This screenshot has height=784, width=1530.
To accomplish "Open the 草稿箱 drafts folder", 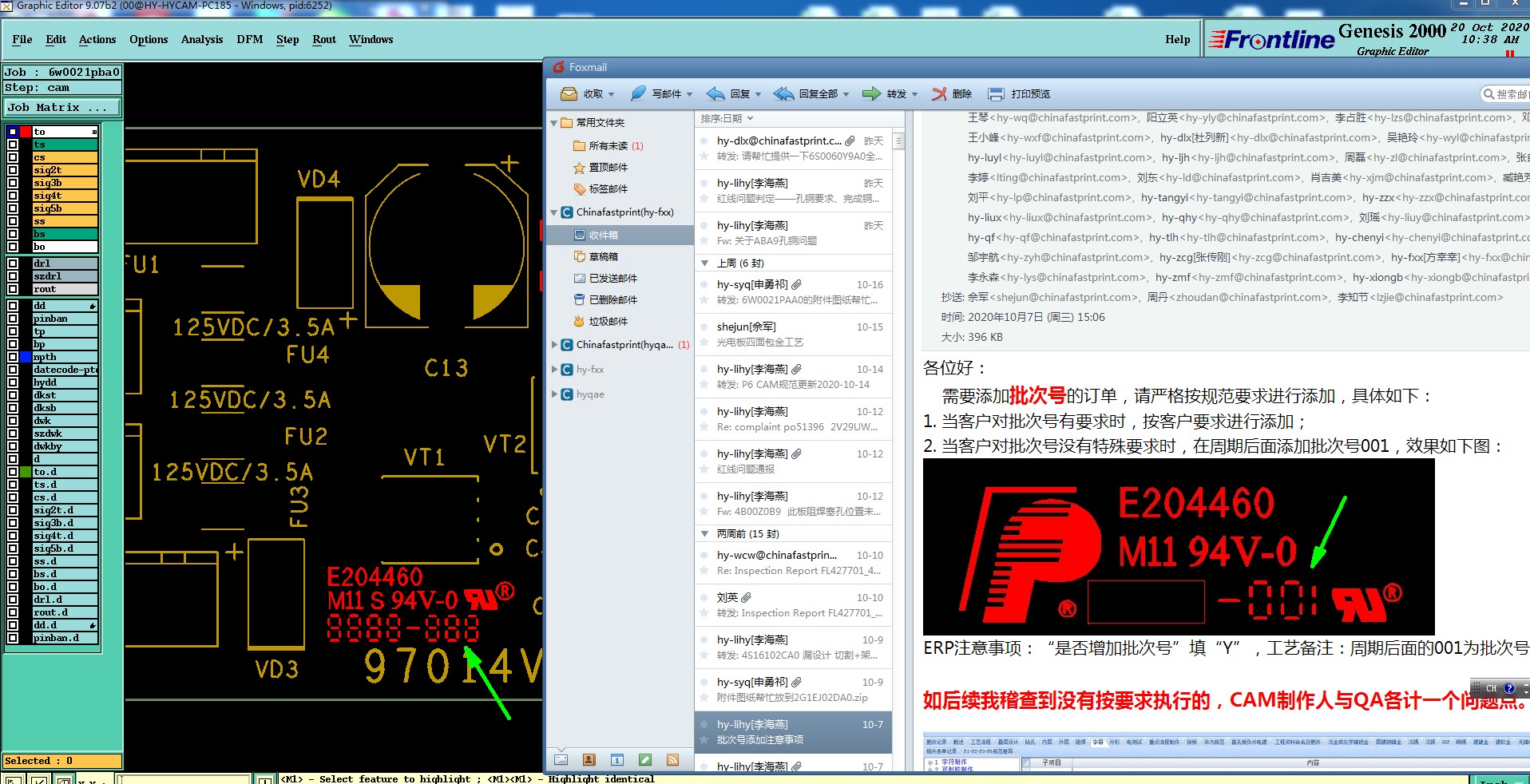I will [597, 256].
